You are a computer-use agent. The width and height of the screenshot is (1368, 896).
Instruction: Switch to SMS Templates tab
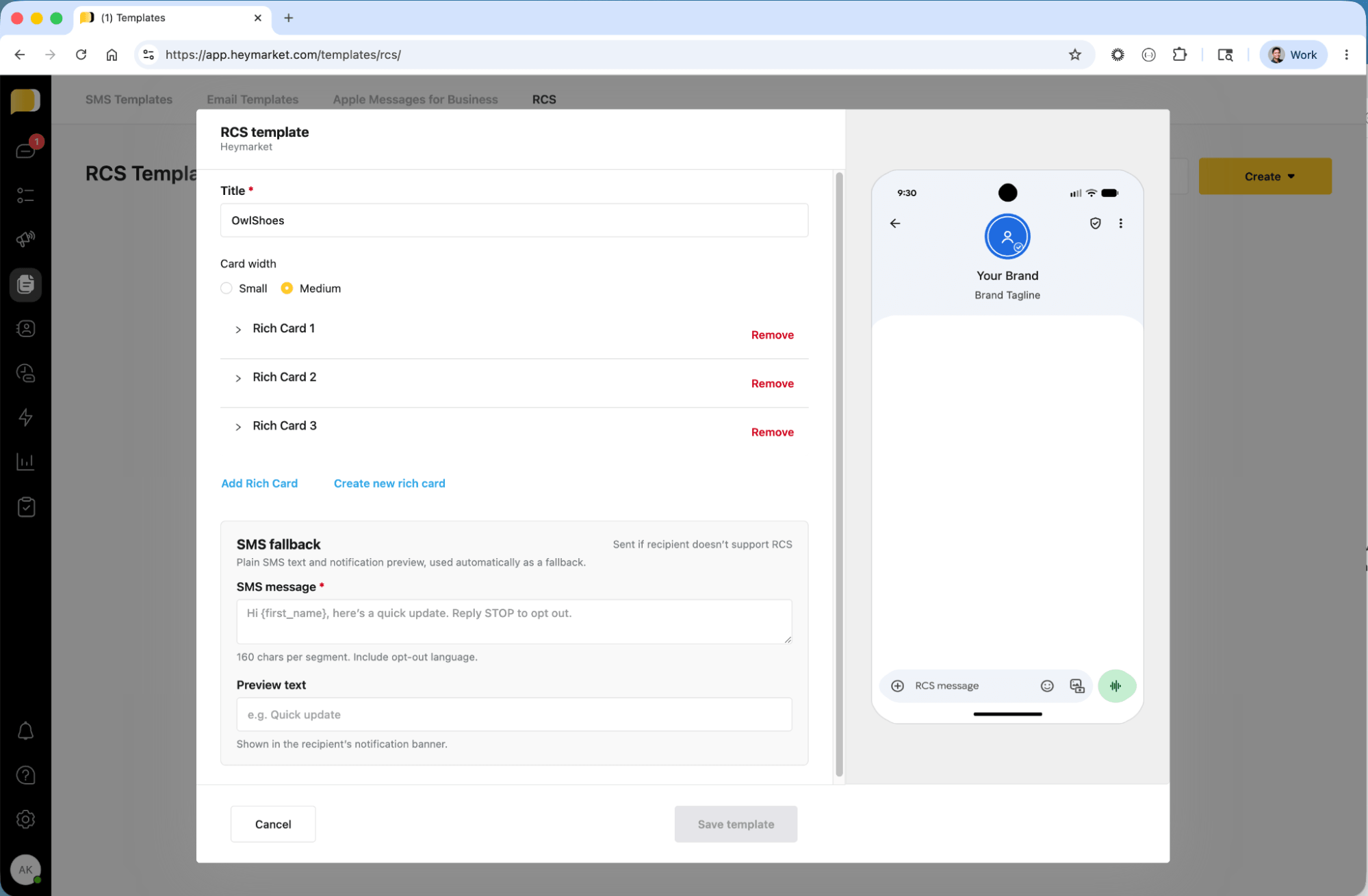[x=129, y=99]
